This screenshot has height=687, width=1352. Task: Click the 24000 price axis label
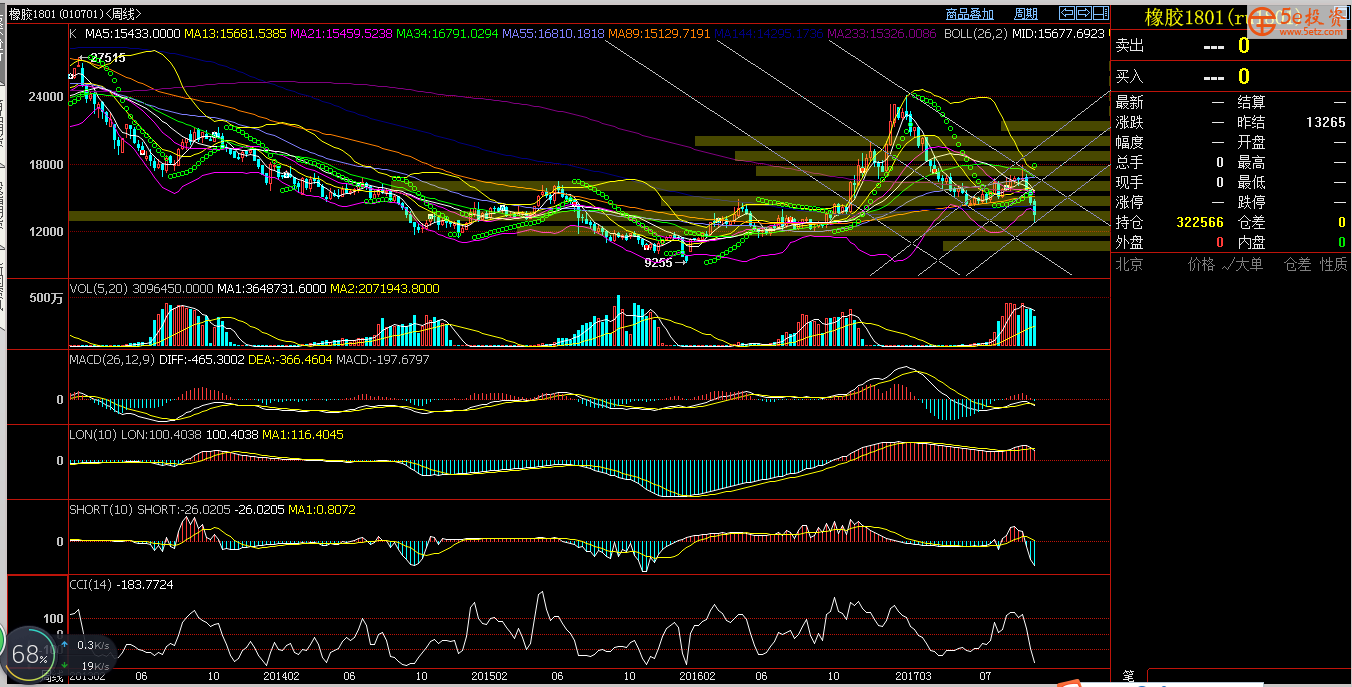[46, 97]
